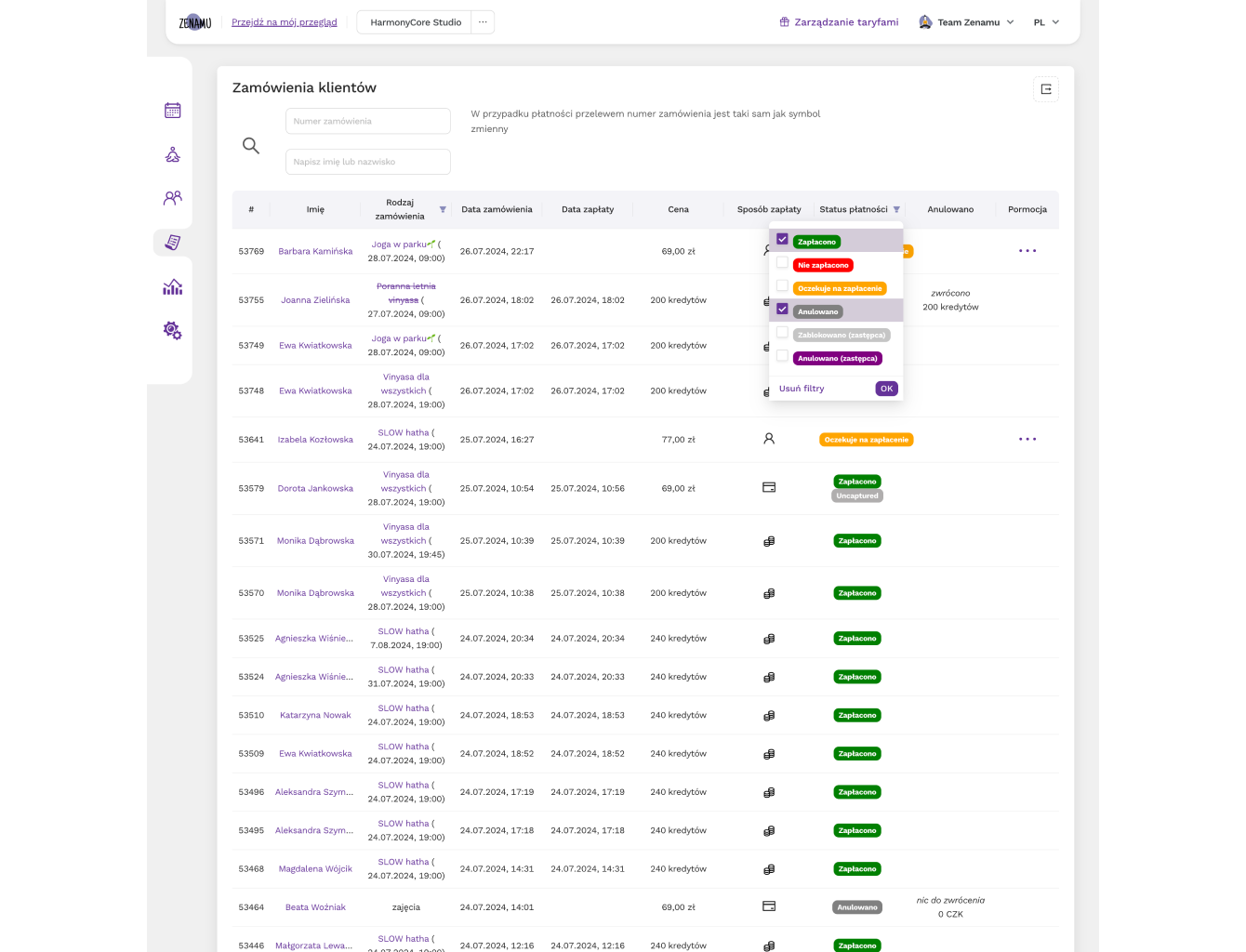Open Zarządzanie taryfami
The image size is (1246, 952).
coord(839,22)
